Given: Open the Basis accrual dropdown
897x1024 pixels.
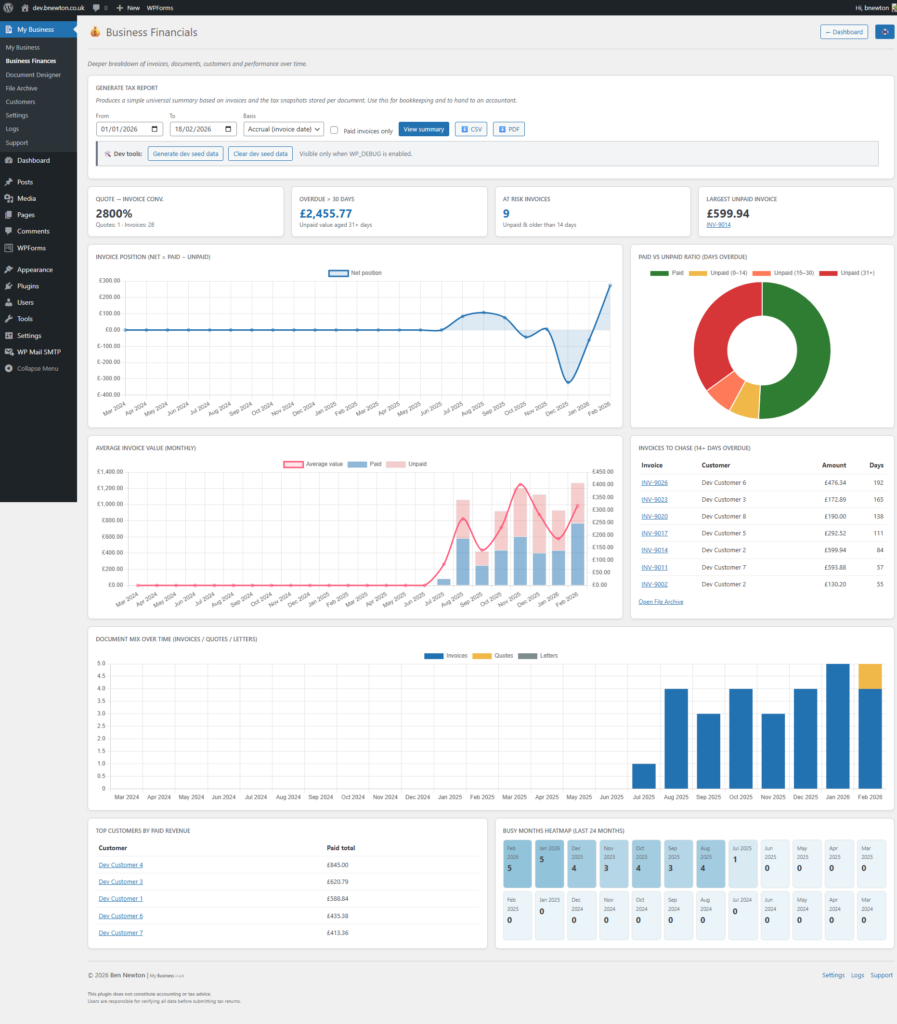Looking at the screenshot, I should click(x=283, y=129).
